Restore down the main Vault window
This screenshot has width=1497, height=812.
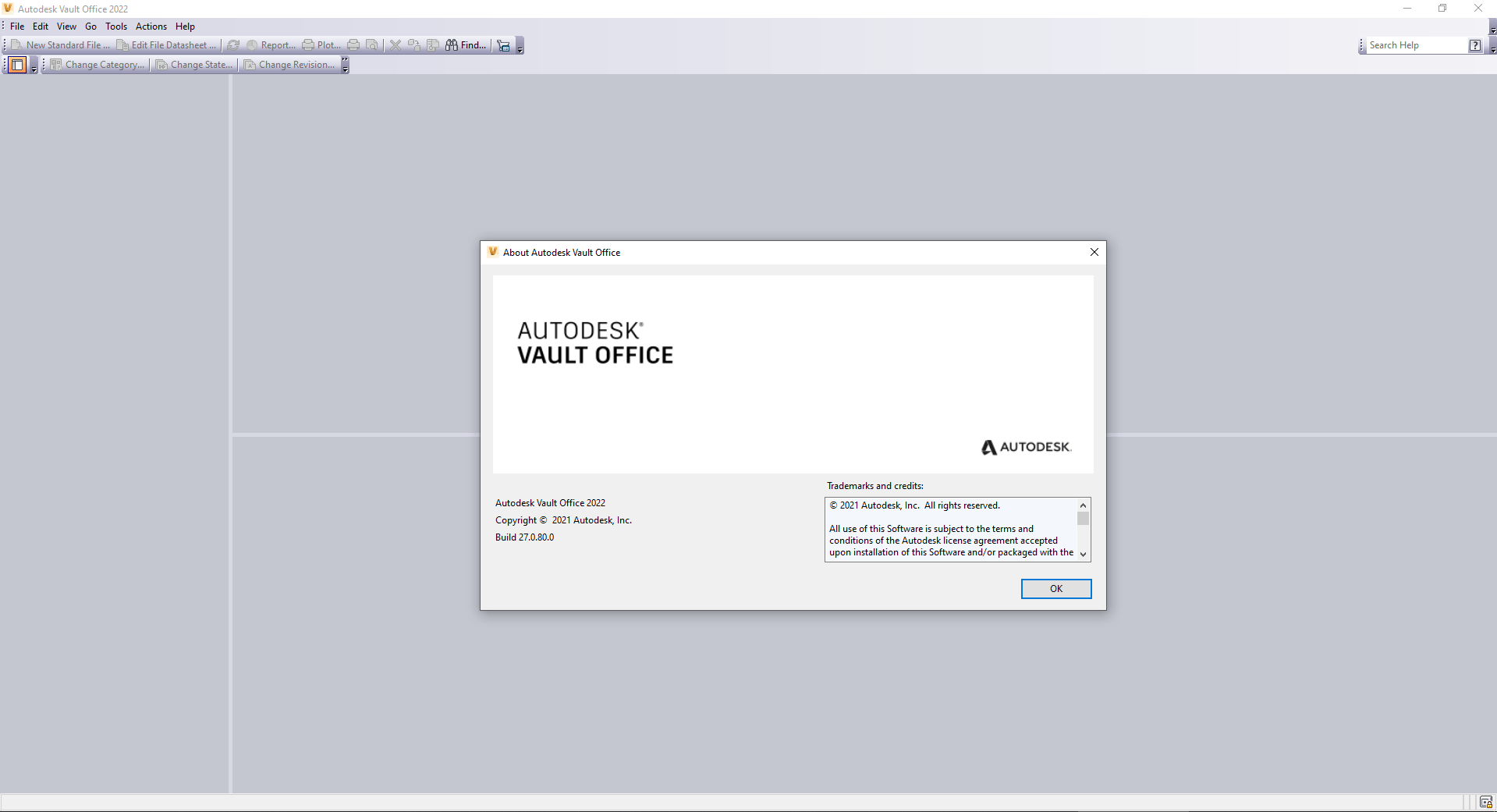1442,9
